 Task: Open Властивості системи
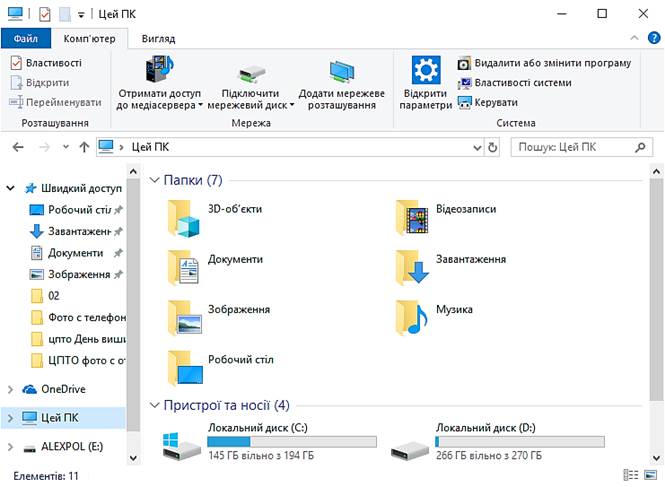pos(514,83)
